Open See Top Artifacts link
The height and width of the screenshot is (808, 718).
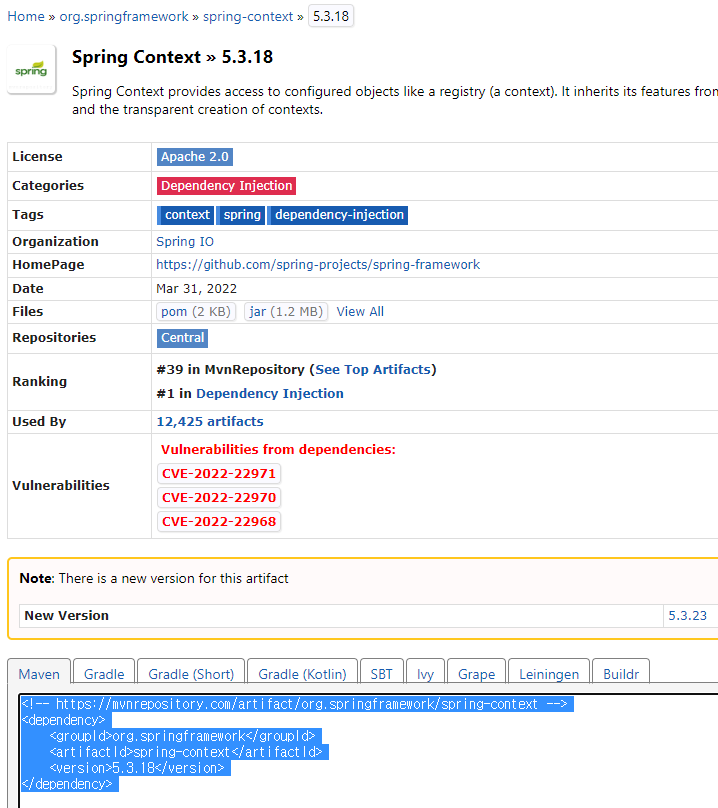pos(373,369)
